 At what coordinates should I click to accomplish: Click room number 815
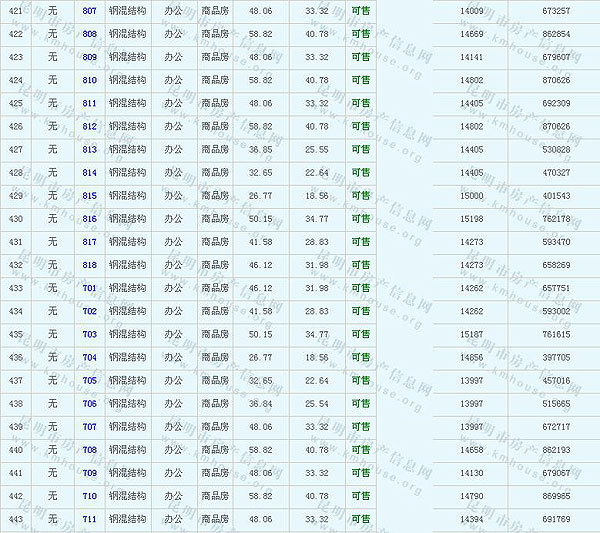pos(90,196)
